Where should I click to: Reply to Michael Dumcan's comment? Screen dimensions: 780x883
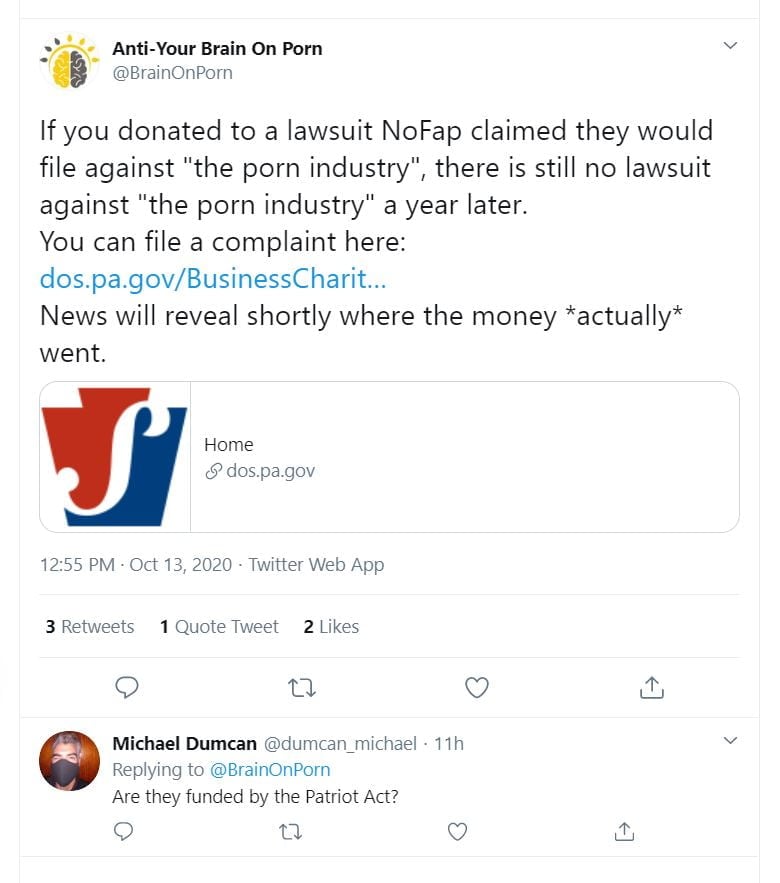(124, 831)
